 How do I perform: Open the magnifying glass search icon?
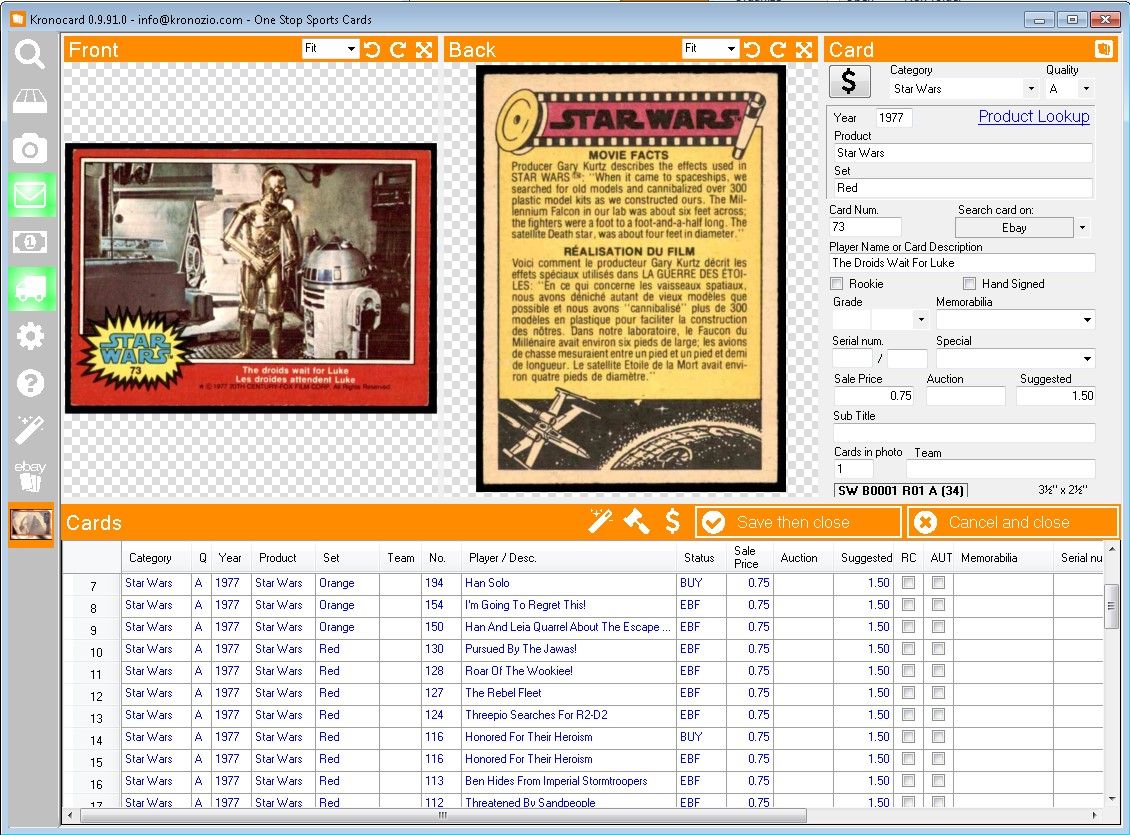pos(30,54)
